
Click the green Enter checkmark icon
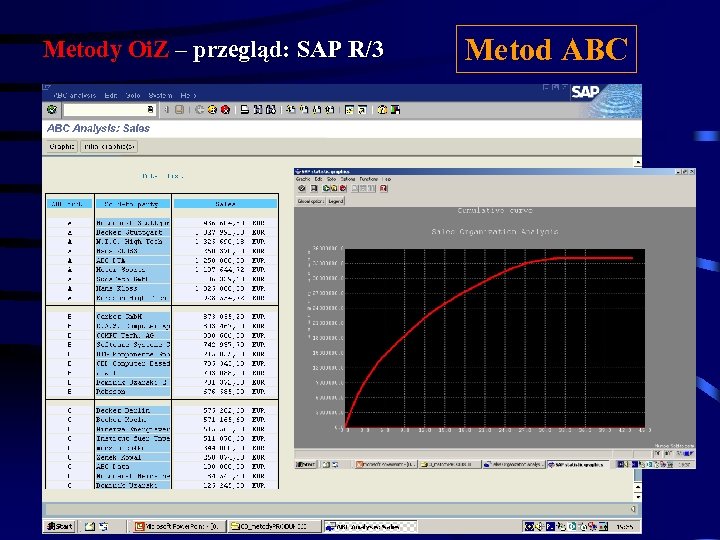tap(52, 110)
